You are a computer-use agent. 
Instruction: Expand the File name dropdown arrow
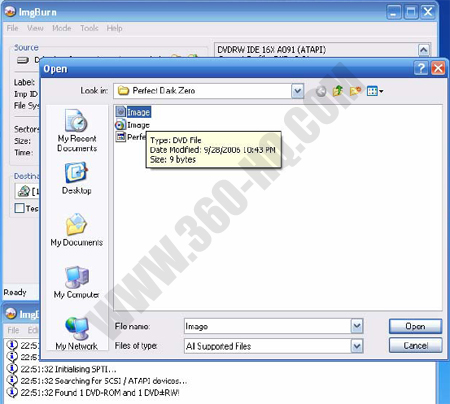(357, 326)
